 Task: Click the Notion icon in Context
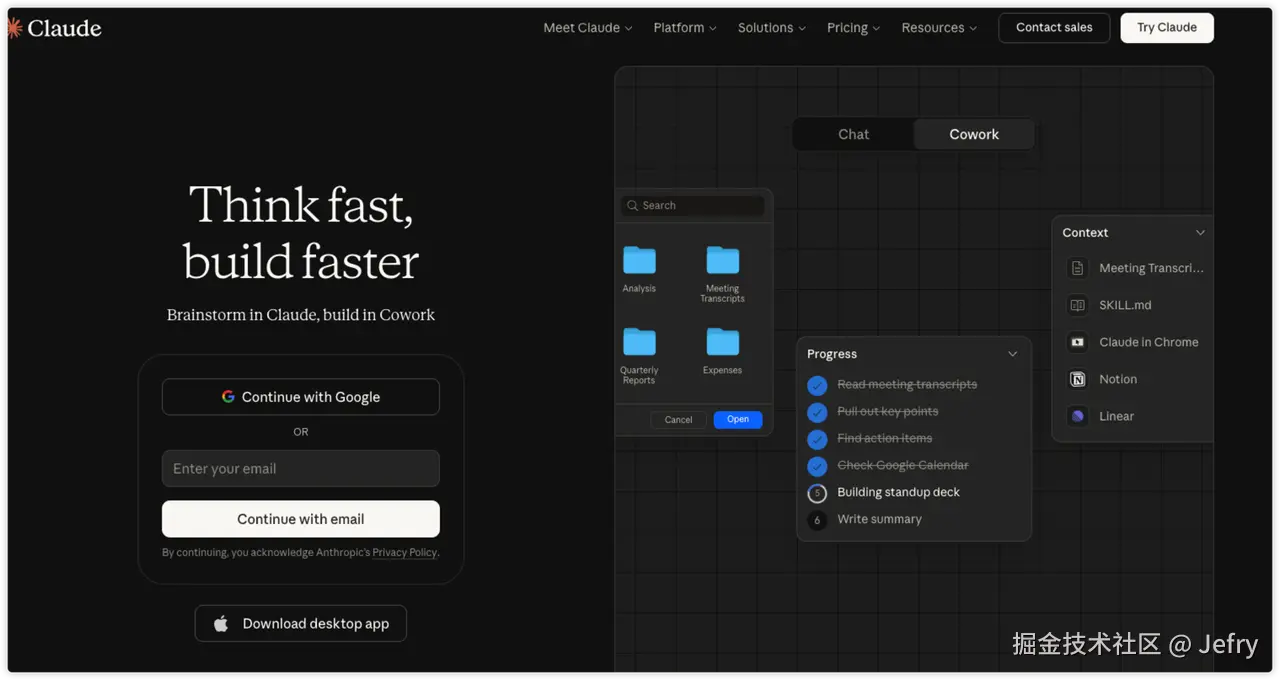pyautogui.click(x=1077, y=379)
